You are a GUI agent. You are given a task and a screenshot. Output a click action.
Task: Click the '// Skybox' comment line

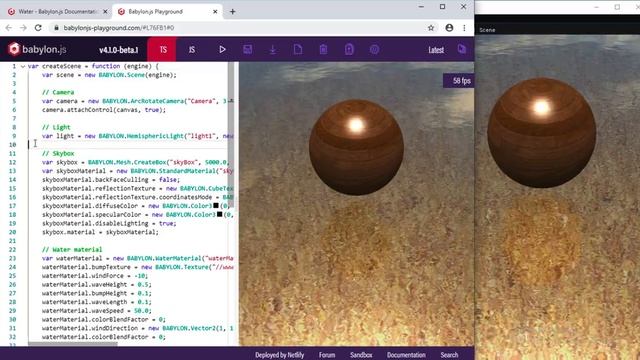point(58,153)
